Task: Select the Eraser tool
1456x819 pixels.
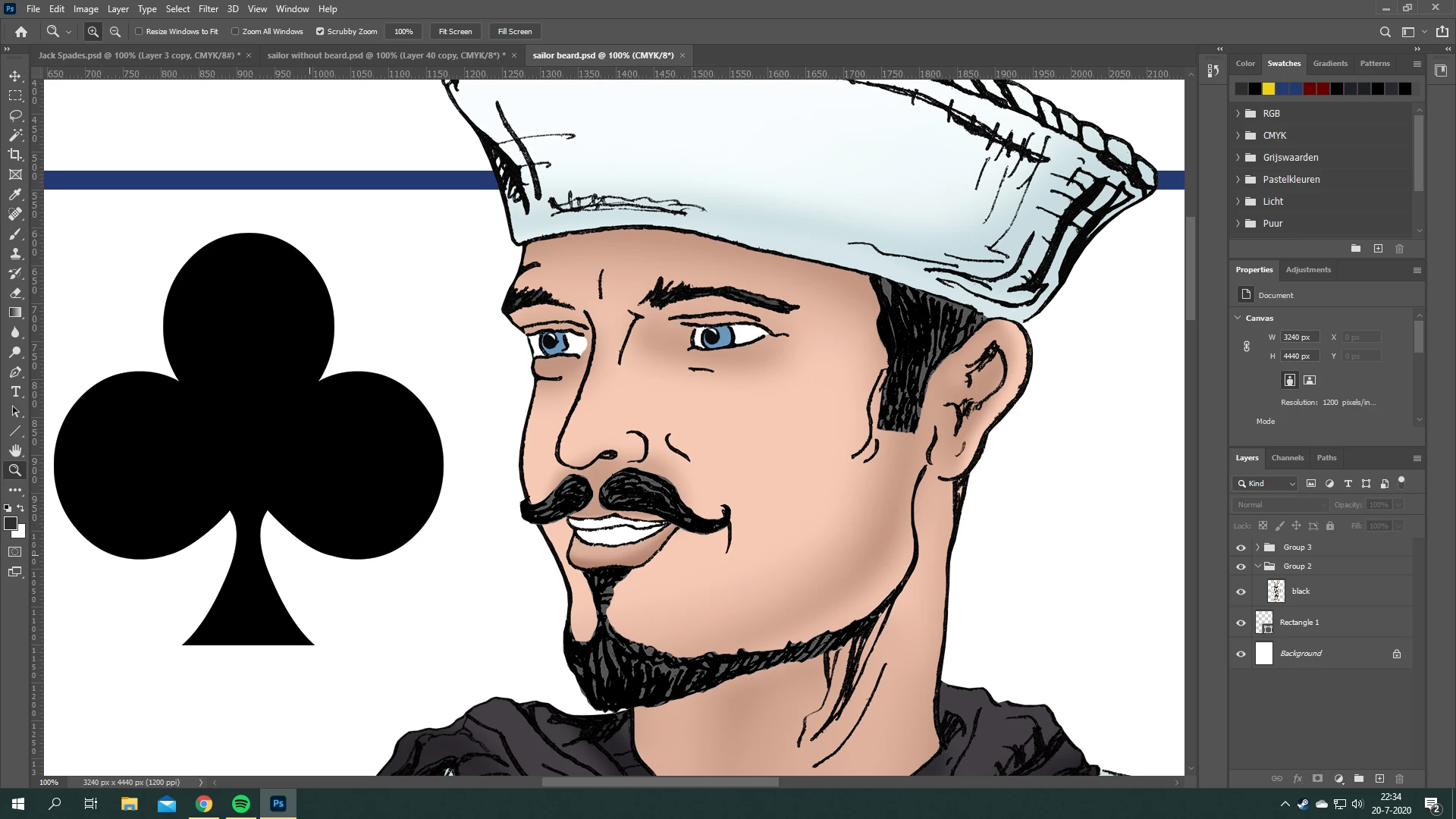Action: (x=15, y=293)
